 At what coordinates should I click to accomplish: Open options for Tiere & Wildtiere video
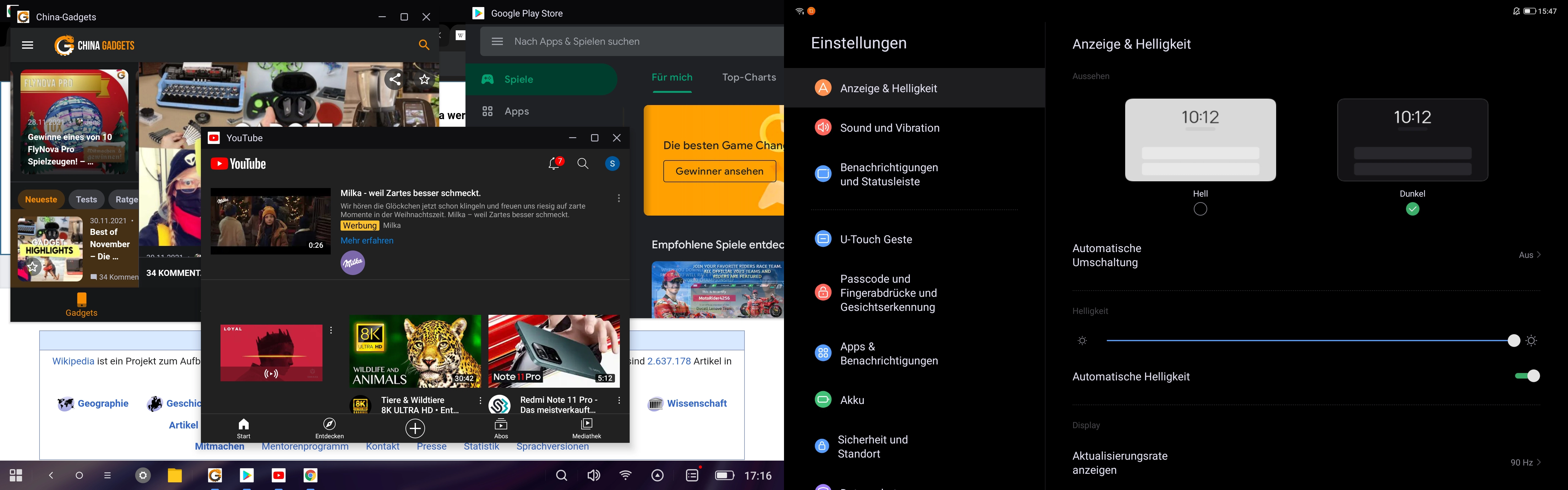coord(480,401)
